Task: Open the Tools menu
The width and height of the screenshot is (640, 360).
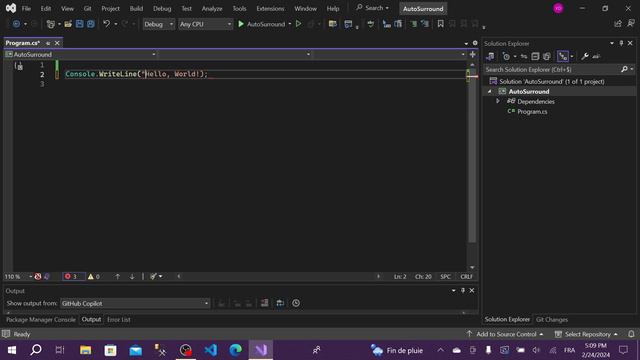Action: coord(239,8)
